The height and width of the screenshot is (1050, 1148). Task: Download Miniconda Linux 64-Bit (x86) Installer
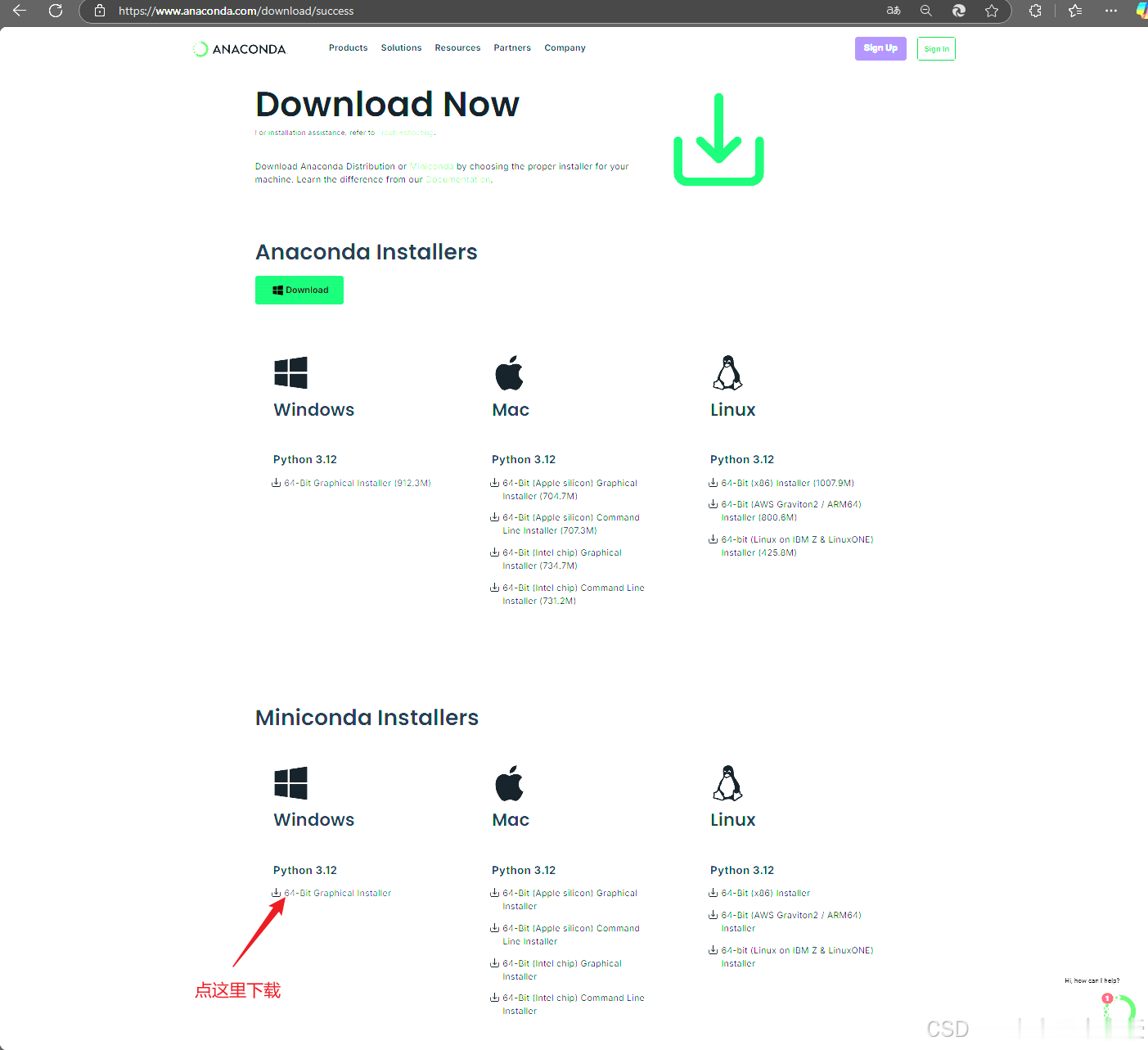[759, 893]
